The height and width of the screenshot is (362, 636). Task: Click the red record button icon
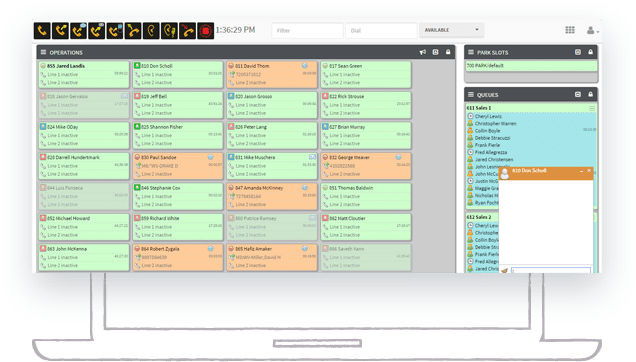pos(206,30)
